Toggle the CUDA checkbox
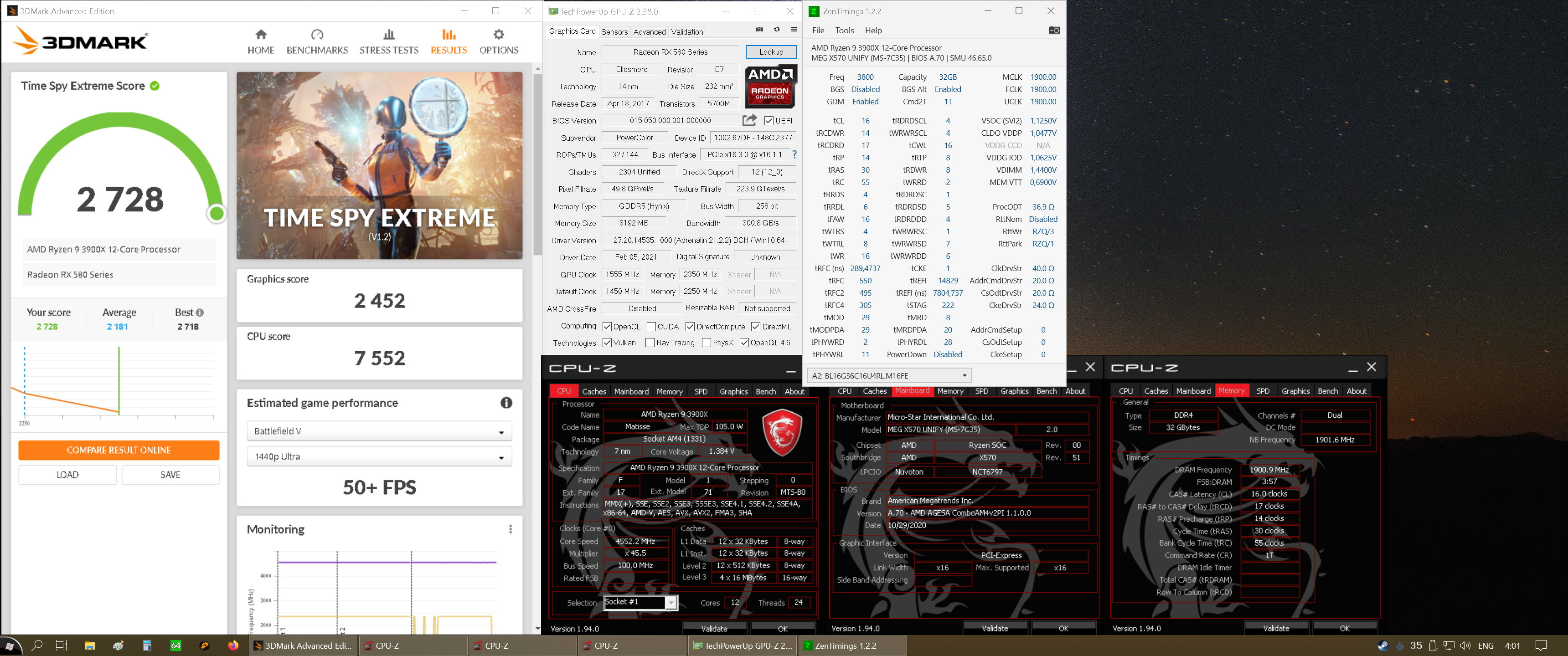This screenshot has width=1568, height=656. coord(651,327)
